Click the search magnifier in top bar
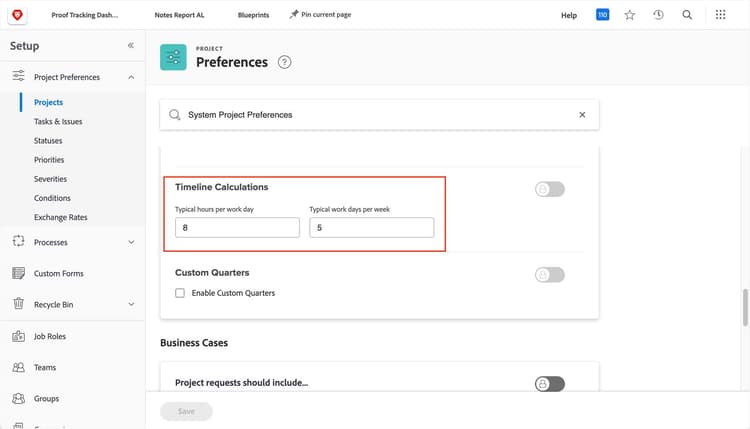 click(687, 15)
